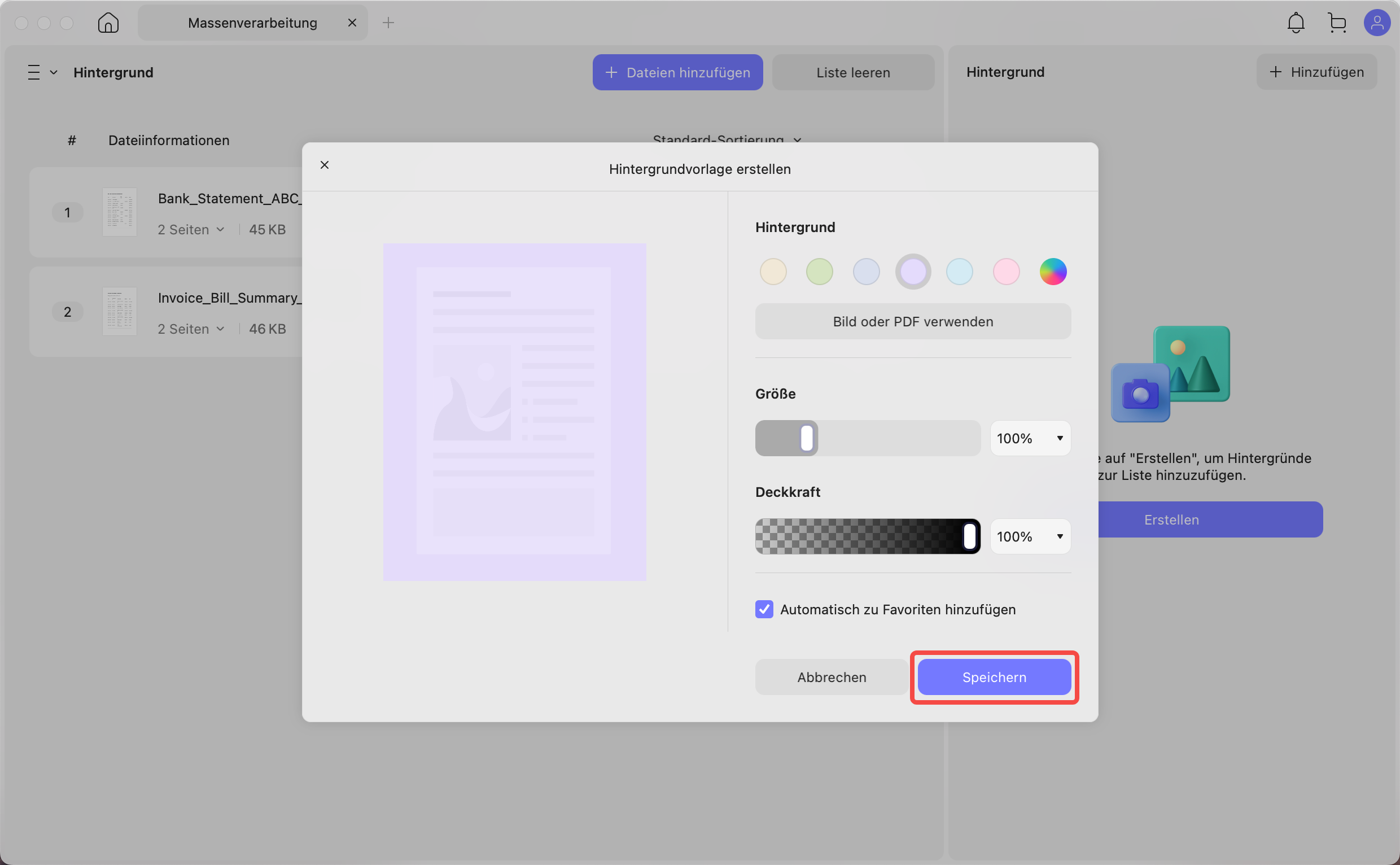Expand 2 Seiten for Bank_Statement file
This screenshot has width=1400, height=865.
[x=190, y=229]
